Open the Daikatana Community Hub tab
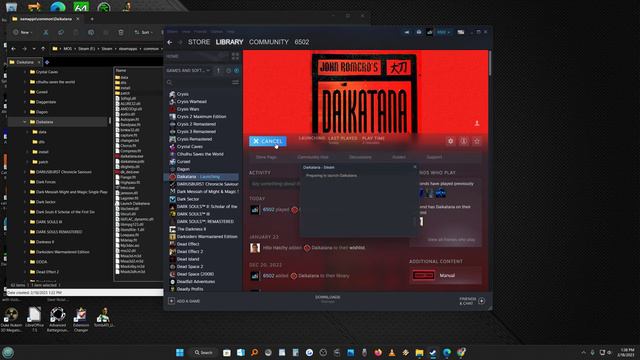The width and height of the screenshot is (640, 360). coord(313,157)
